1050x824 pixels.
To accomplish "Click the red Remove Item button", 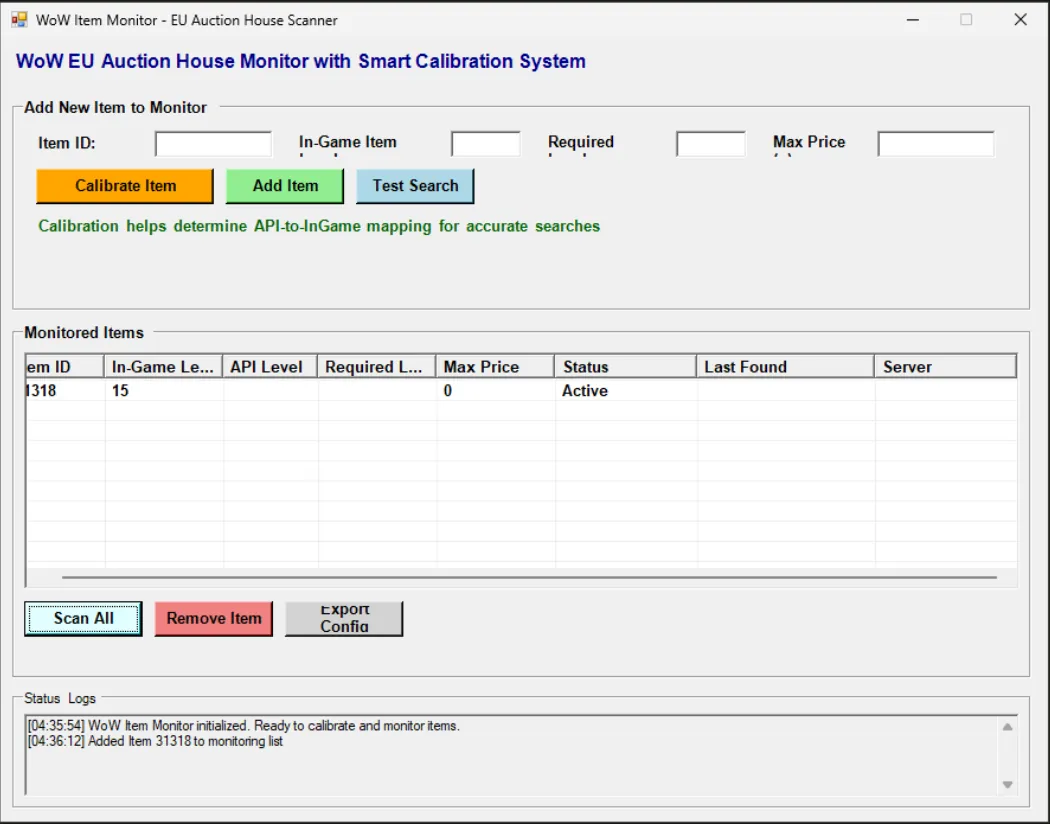I will click(x=214, y=619).
